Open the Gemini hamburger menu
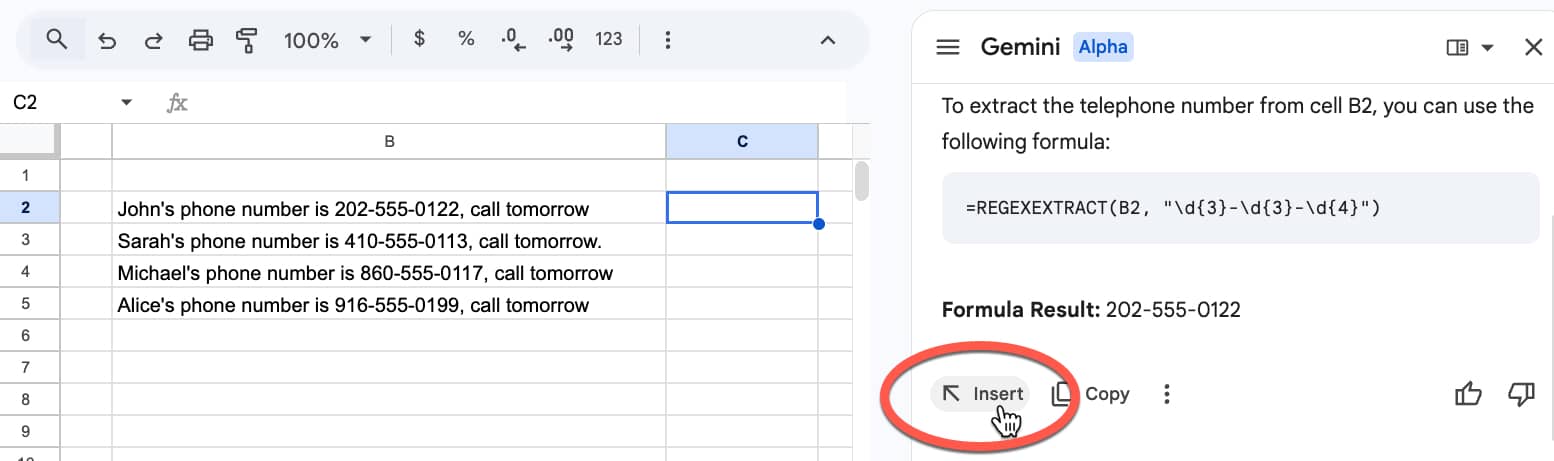This screenshot has width=1554, height=461. (947, 47)
